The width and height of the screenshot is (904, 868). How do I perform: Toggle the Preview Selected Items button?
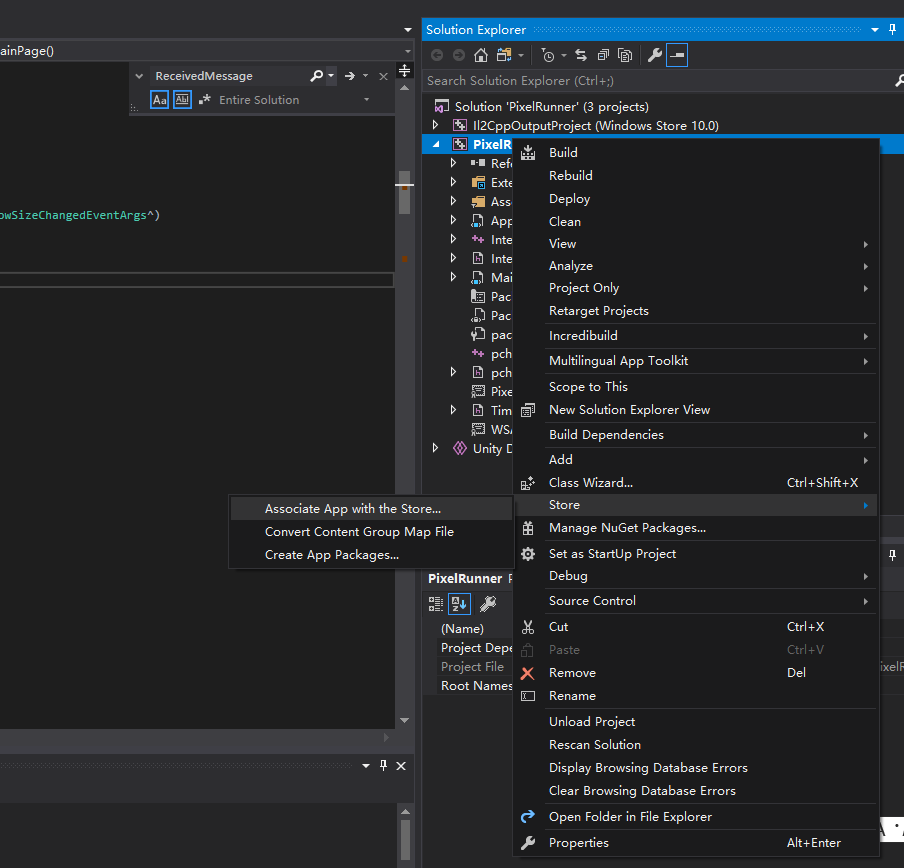tap(677, 55)
